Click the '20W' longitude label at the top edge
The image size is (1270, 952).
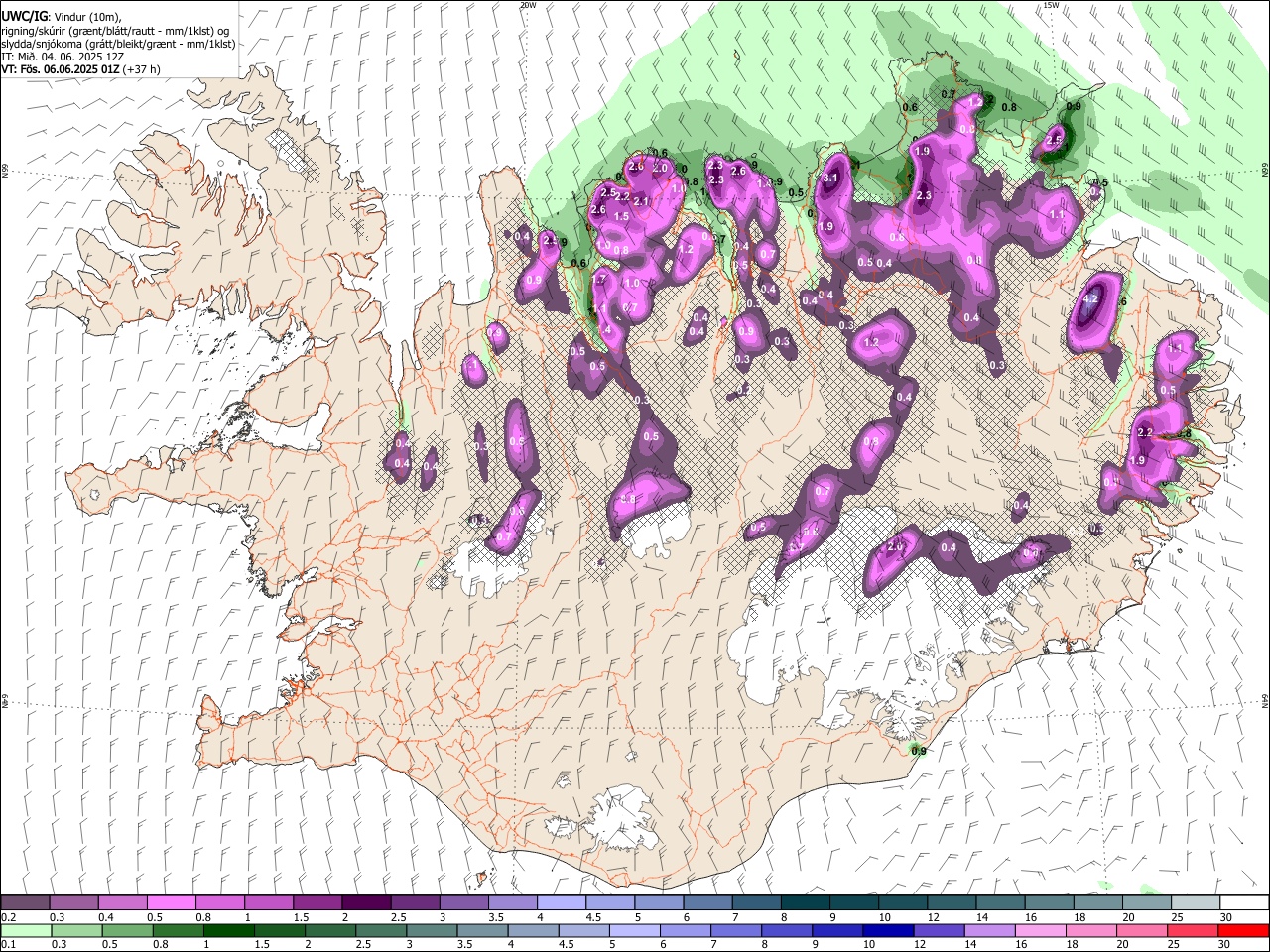point(528,5)
